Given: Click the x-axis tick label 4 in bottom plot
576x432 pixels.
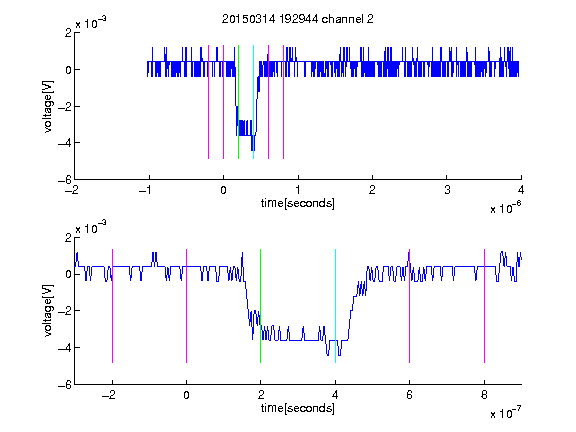Looking at the screenshot, I should (x=335, y=395).
